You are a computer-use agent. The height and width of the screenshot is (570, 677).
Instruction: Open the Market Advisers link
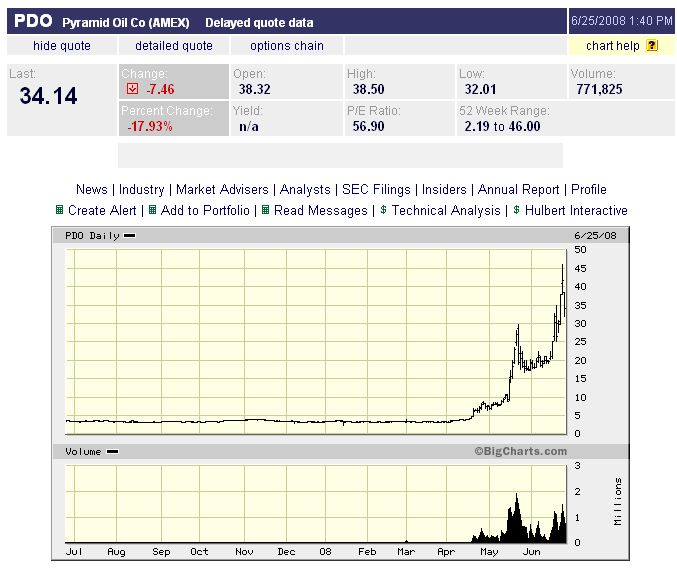click(222, 189)
